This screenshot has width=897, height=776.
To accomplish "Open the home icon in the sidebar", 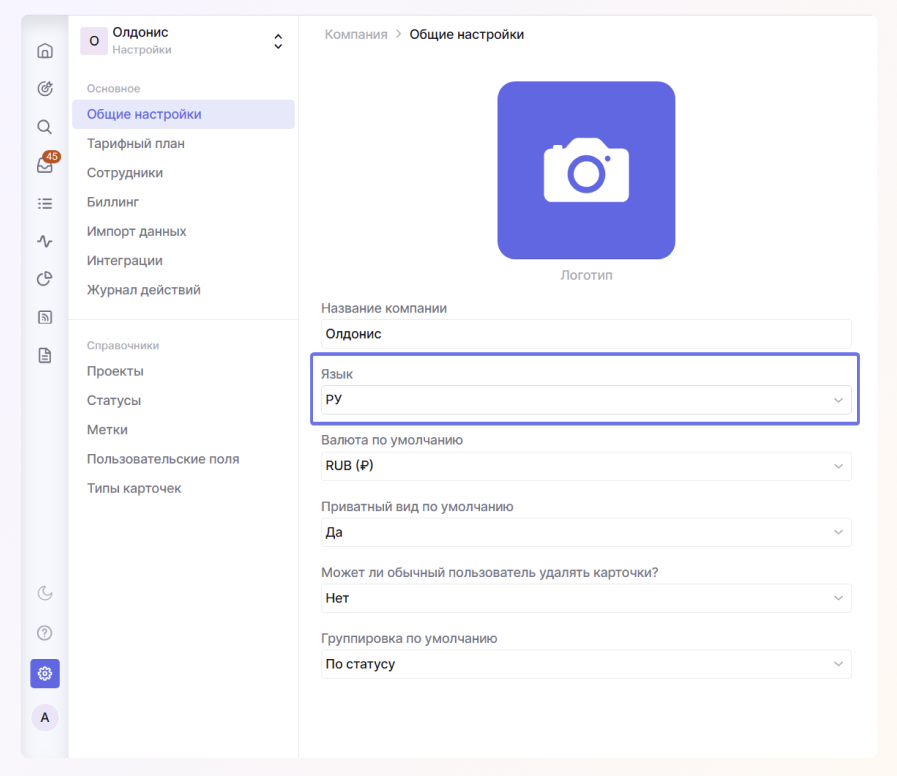I will 45,51.
